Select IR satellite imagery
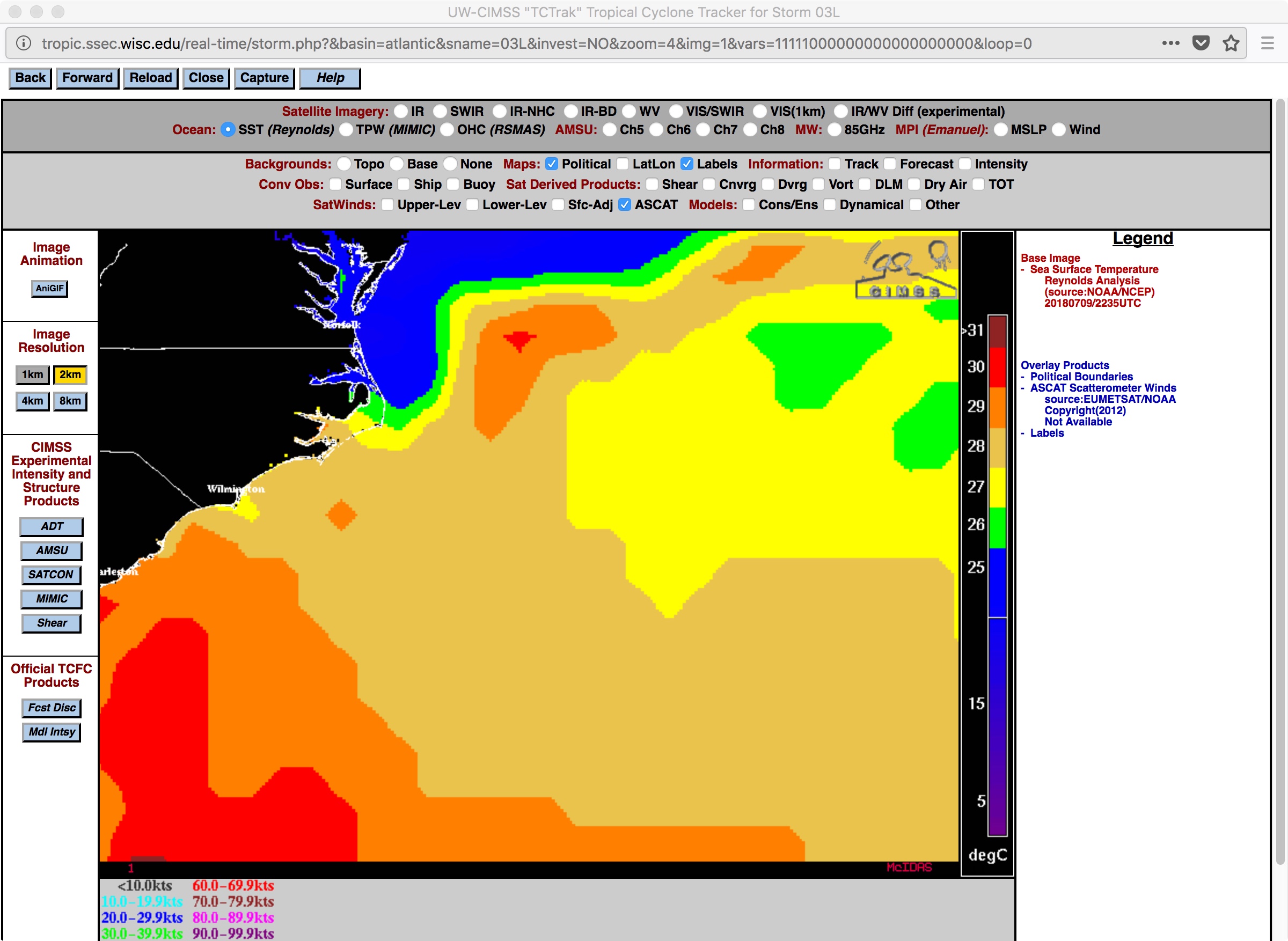The image size is (1288, 941). [401, 111]
